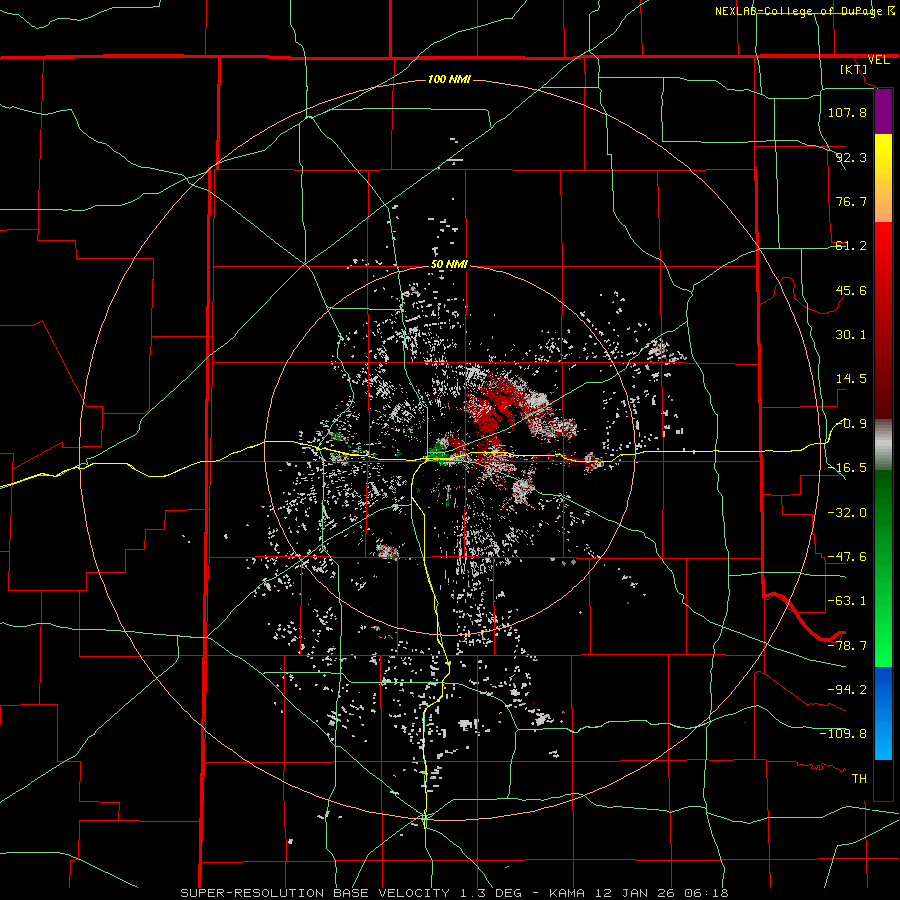
Task: Click the NEXLAB-College of DuPage watermark text
Action: click(801, 11)
